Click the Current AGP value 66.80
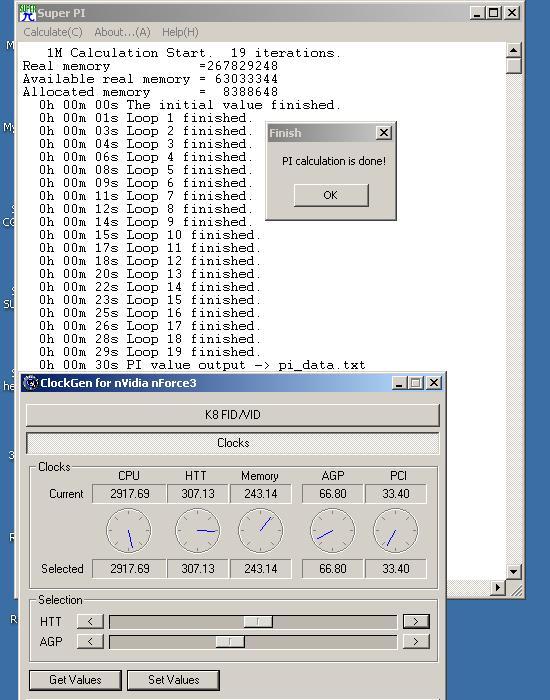 [333, 494]
